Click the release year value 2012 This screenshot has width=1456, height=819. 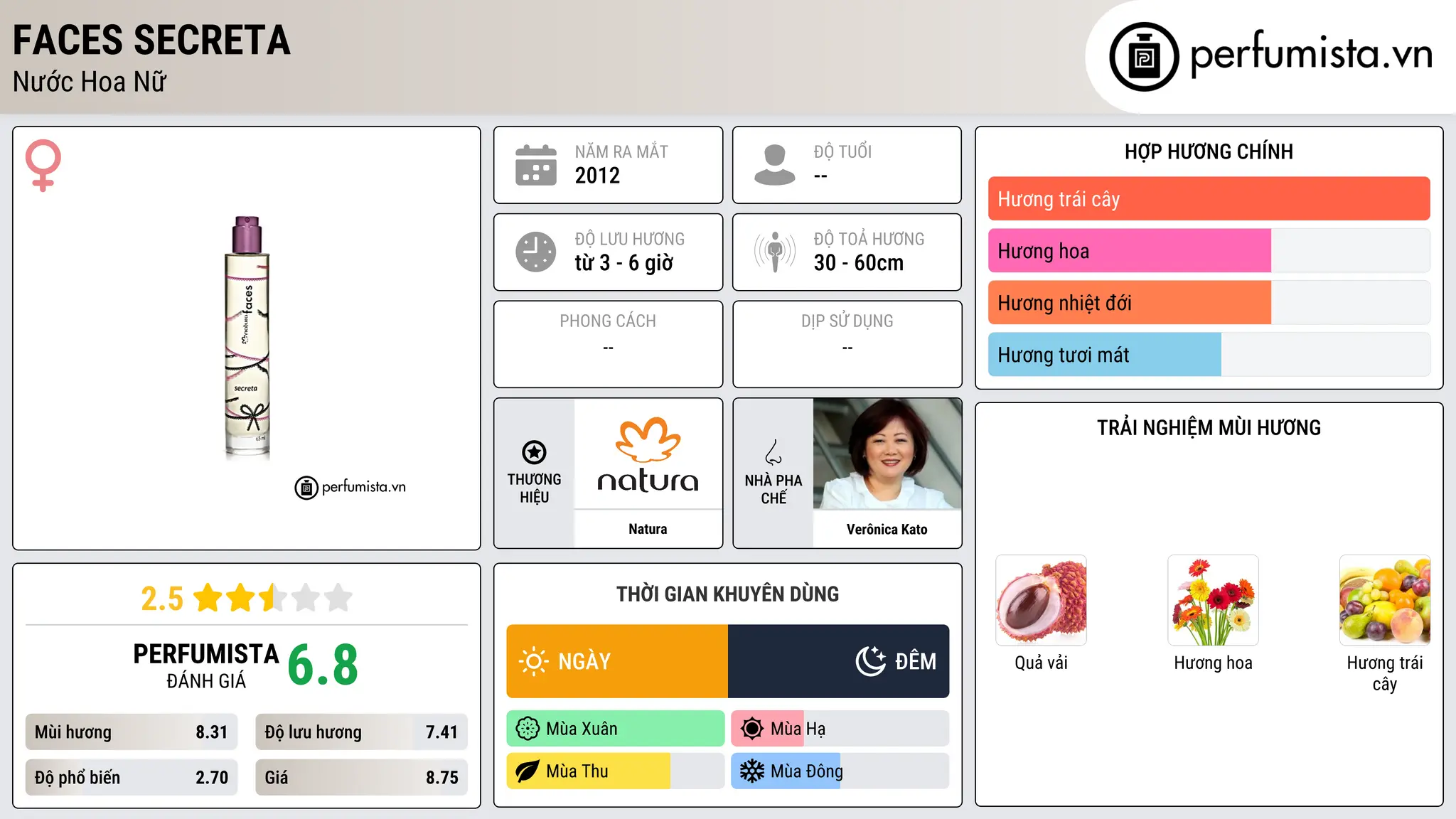pos(597,176)
